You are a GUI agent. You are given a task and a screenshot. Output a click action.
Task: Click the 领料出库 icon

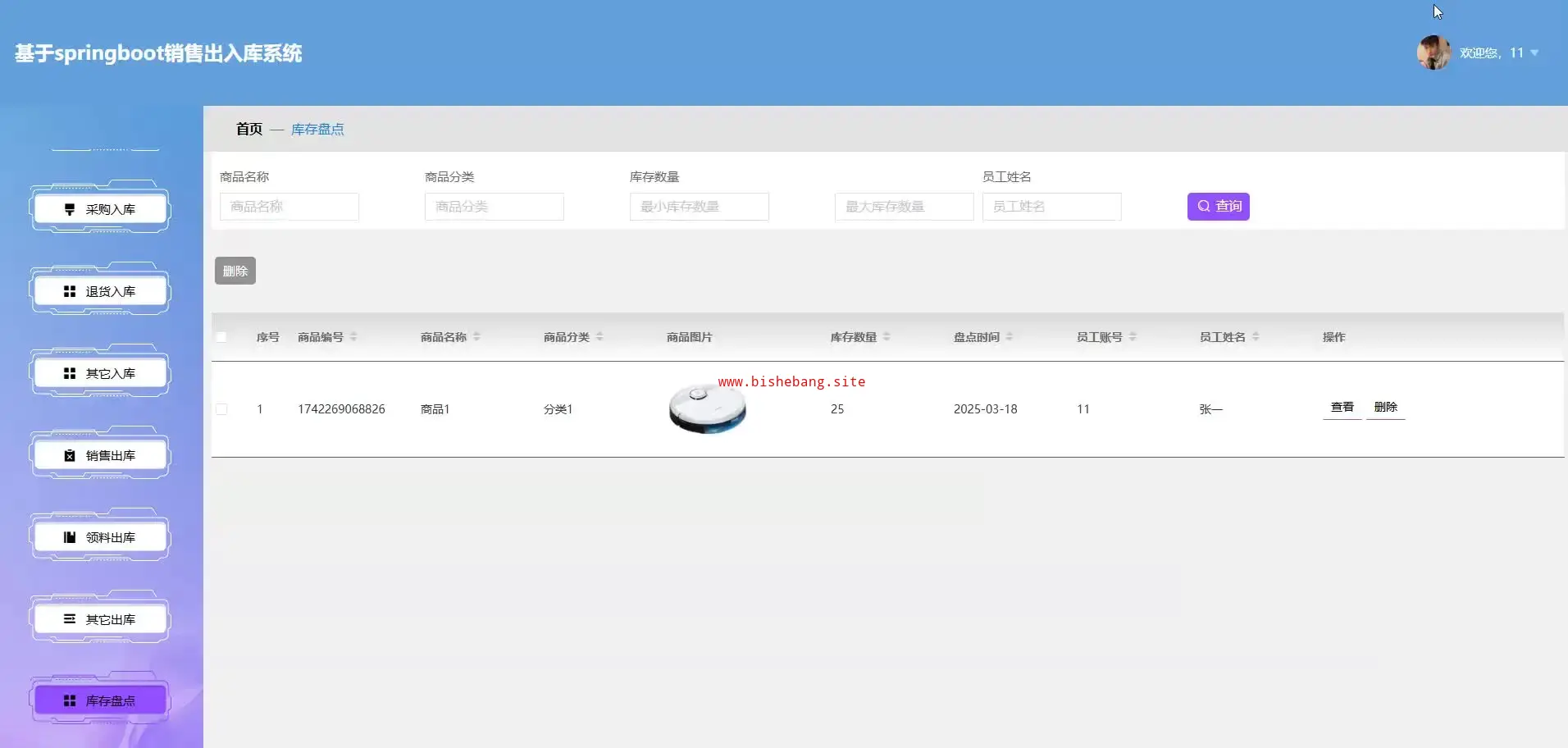[70, 538]
